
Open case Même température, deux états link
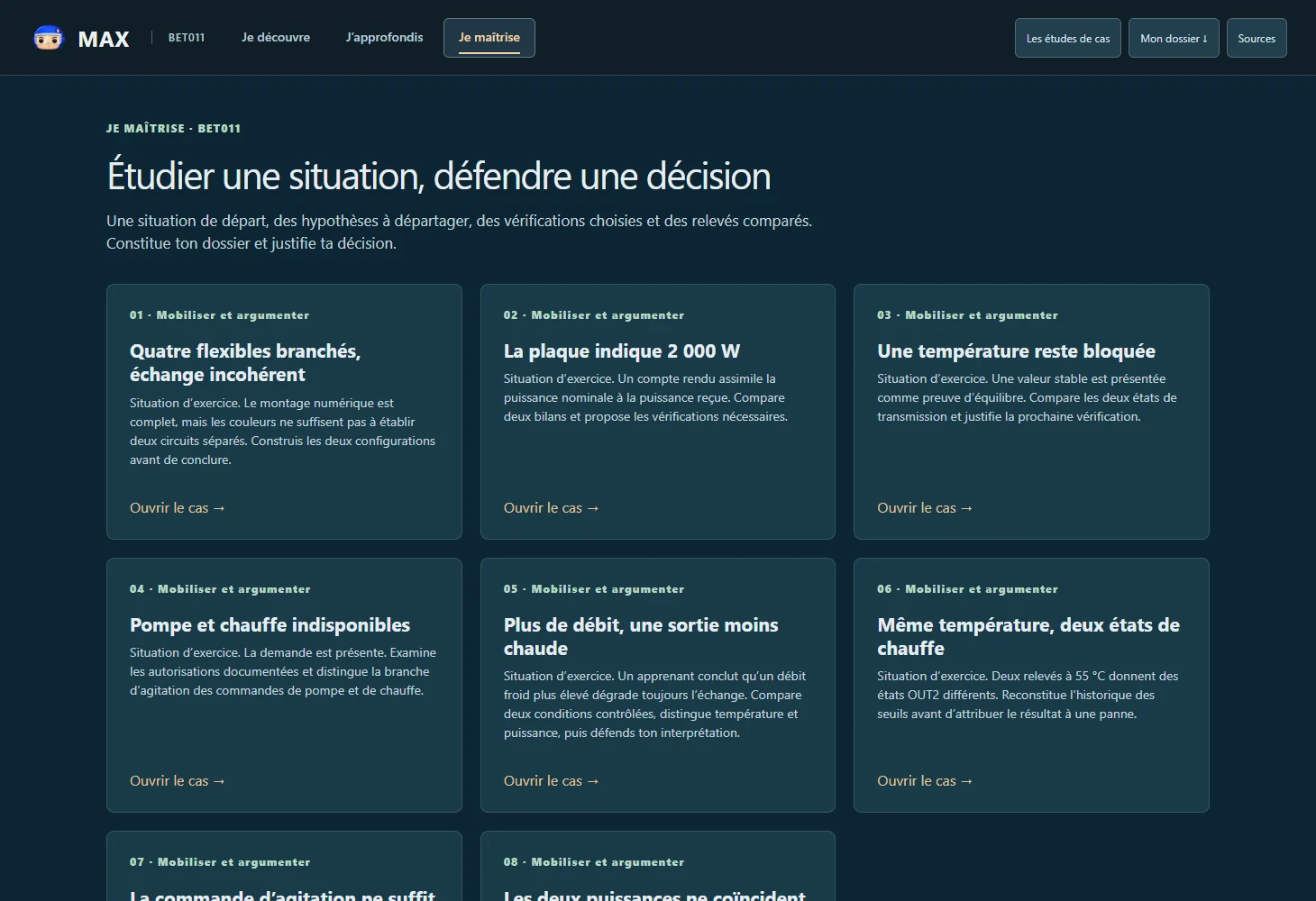(x=925, y=781)
